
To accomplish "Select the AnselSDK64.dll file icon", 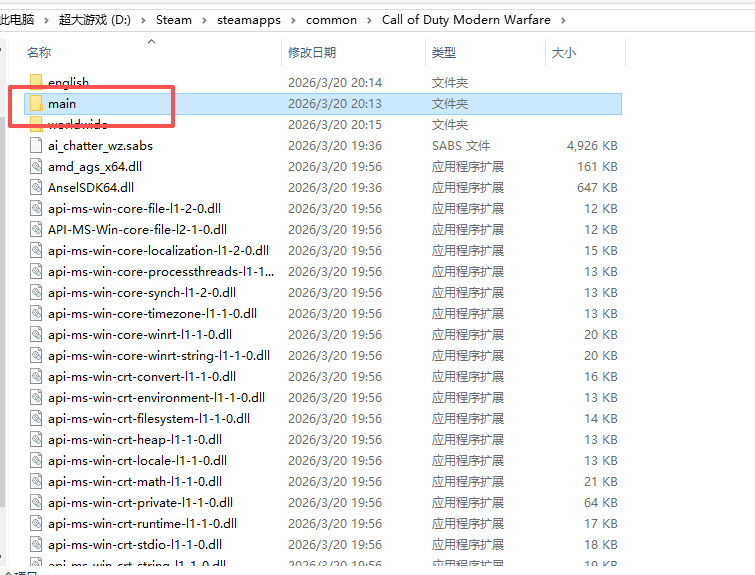I will [x=36, y=187].
